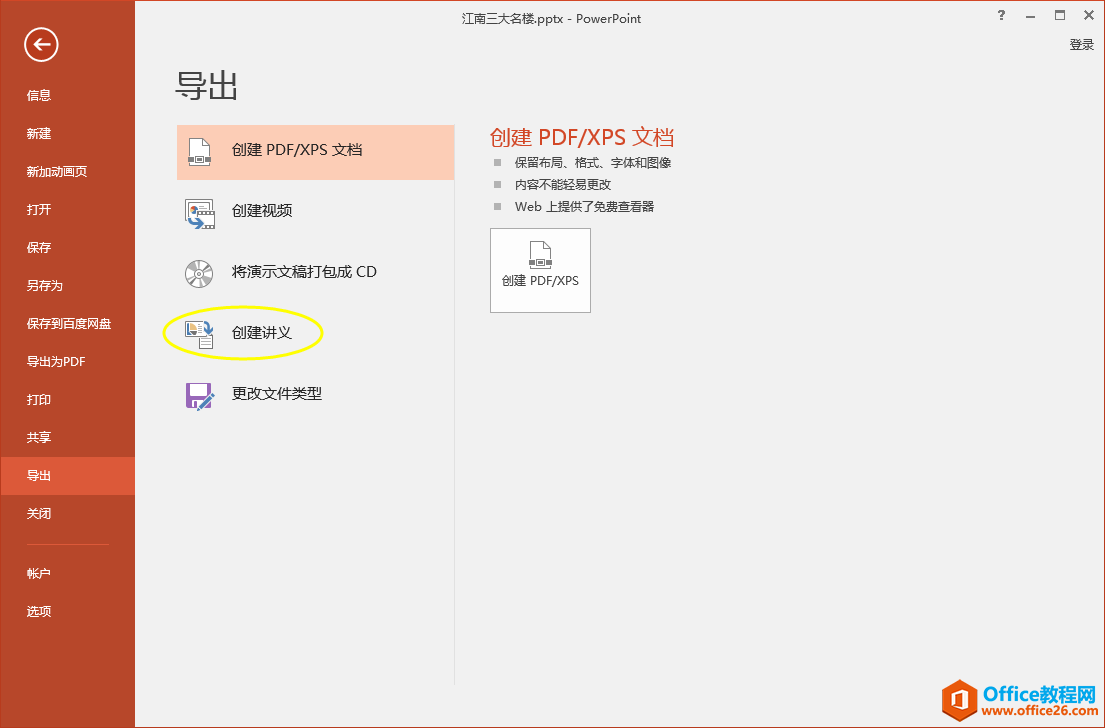This screenshot has height=728, width=1105.
Task: Click the back arrow to exit Backstage view
Action: pyautogui.click(x=40, y=45)
